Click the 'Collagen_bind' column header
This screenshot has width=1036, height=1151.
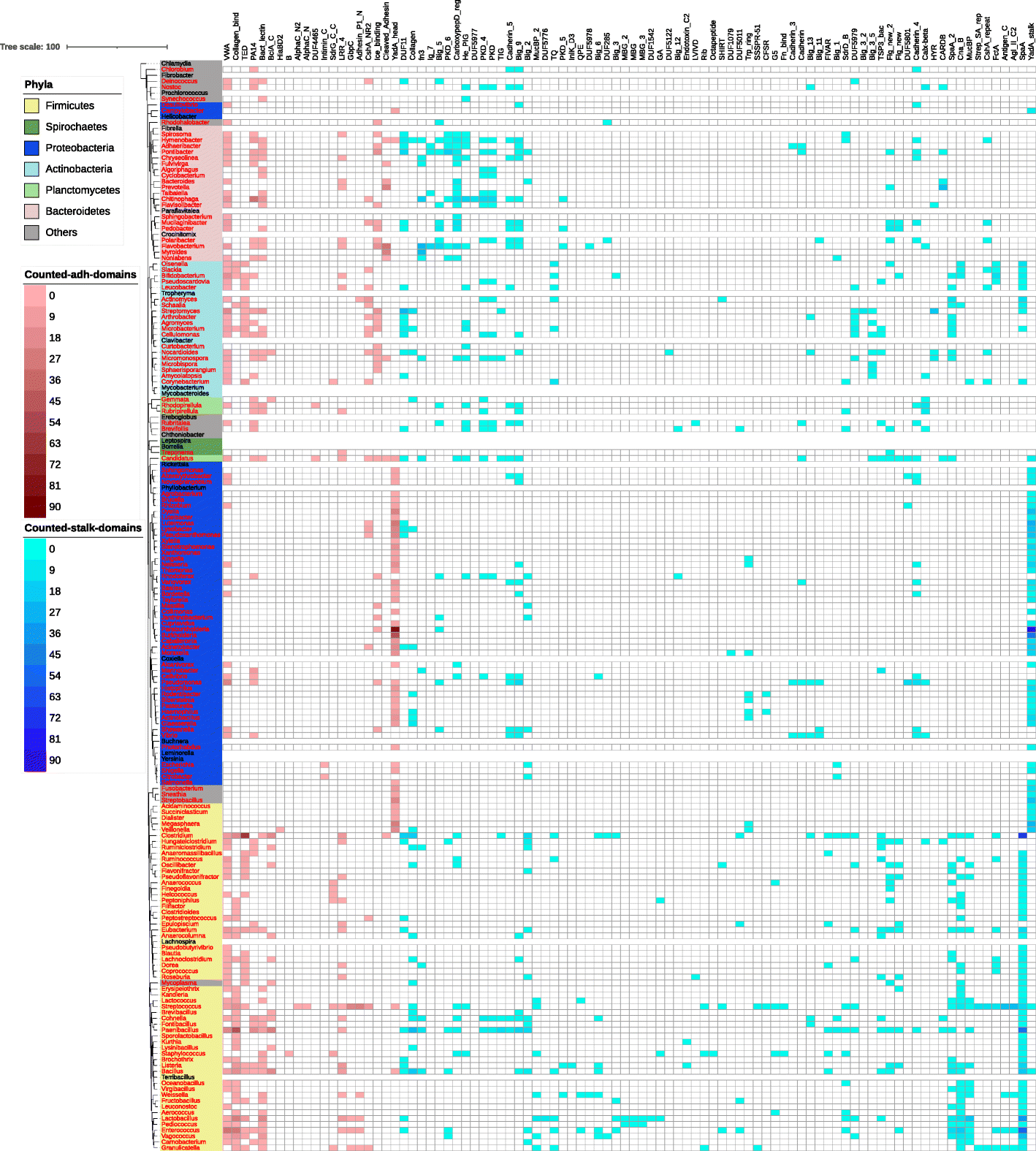click(x=236, y=36)
